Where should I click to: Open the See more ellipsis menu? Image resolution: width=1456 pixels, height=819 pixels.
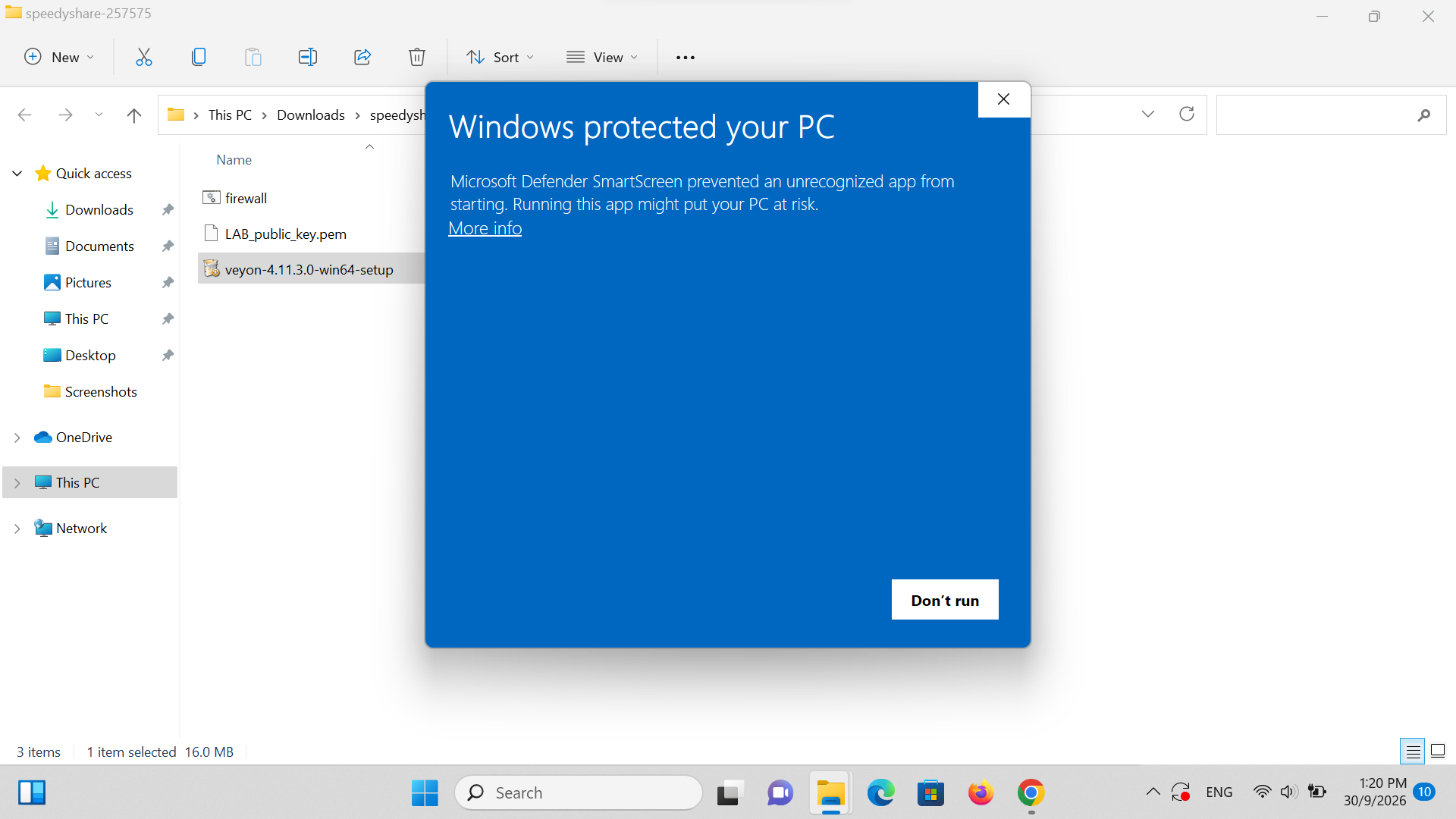coord(686,58)
